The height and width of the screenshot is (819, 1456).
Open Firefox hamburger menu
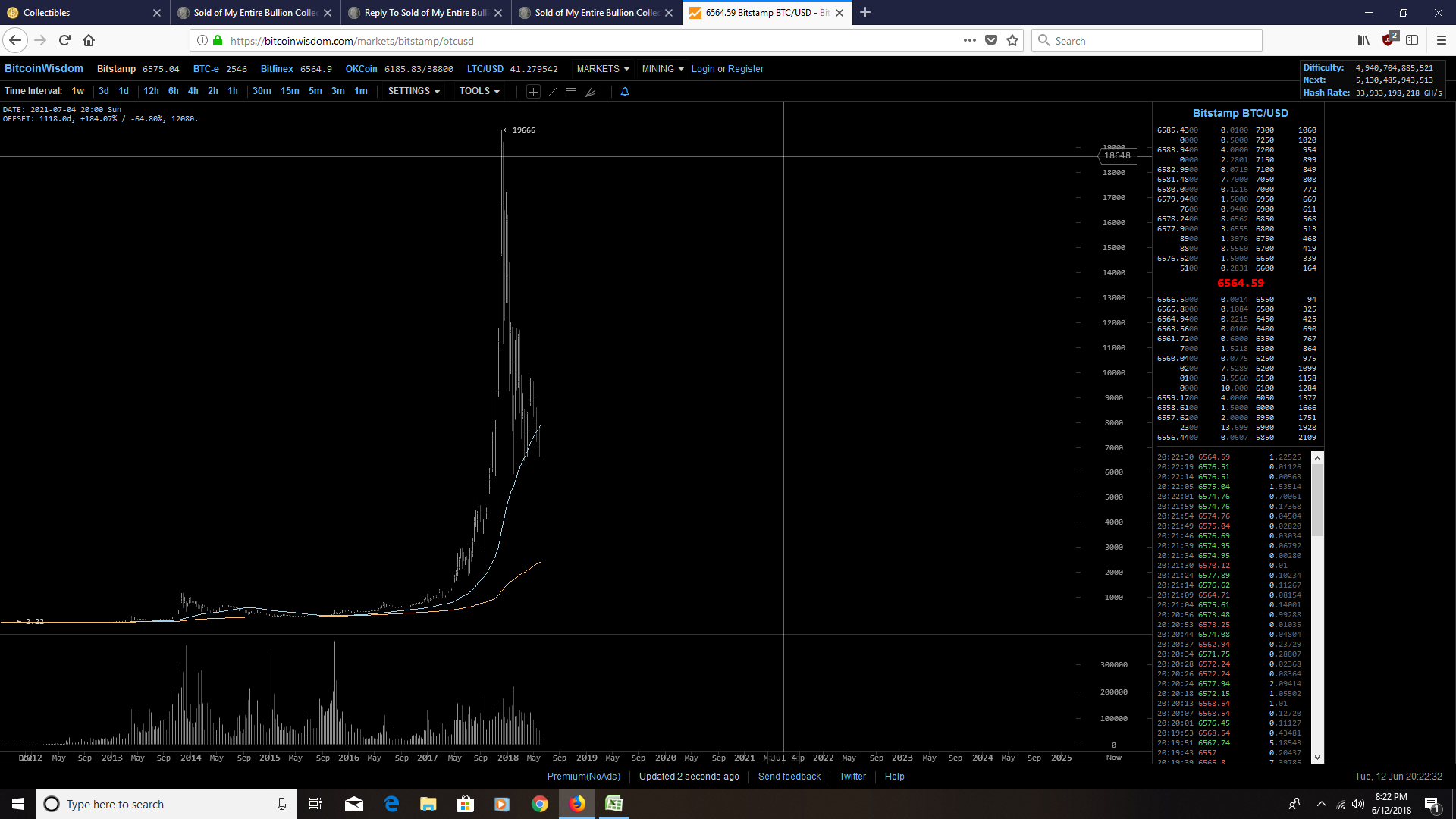pos(1442,40)
